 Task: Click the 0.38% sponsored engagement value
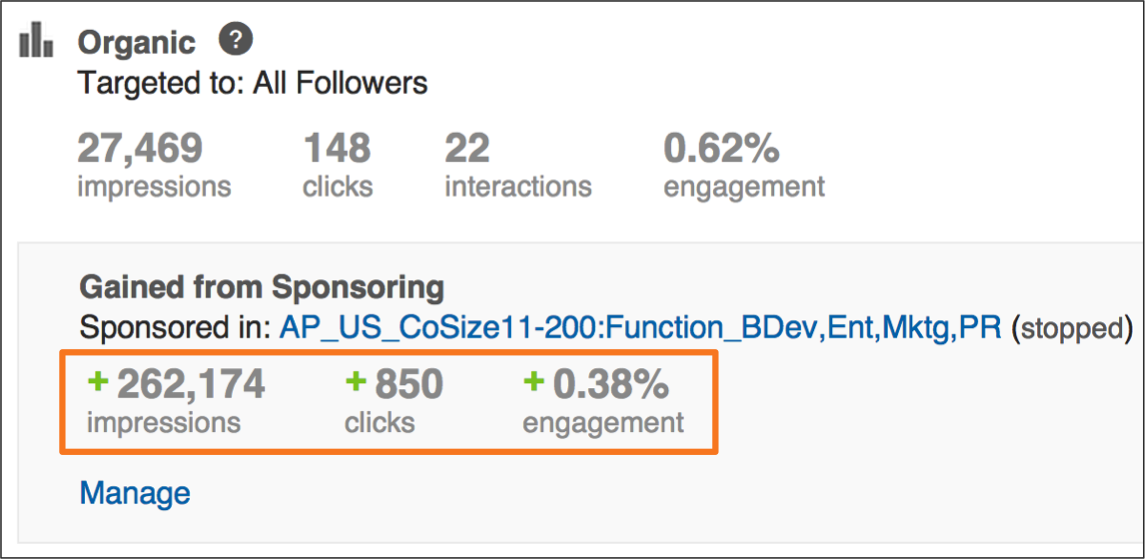point(609,383)
